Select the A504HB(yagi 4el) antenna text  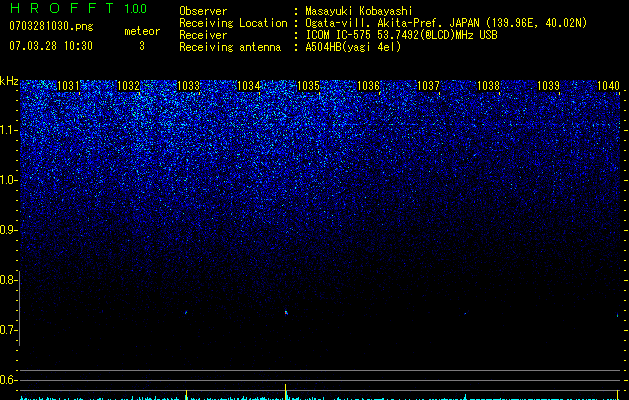pyautogui.click(x=353, y=47)
